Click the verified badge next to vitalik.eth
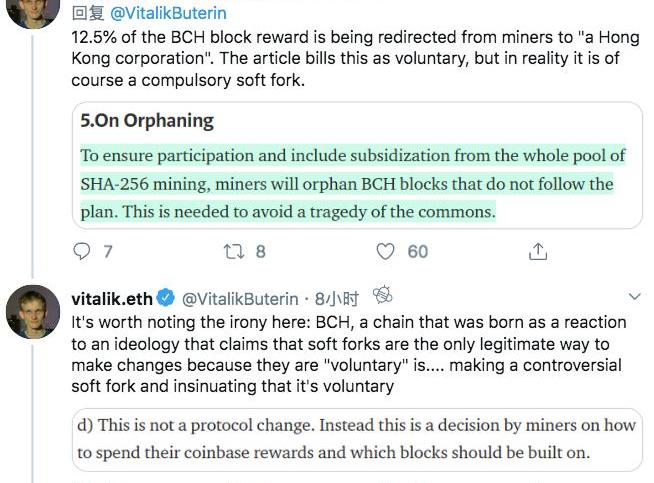Screen dimensions: 654x483 pos(165,299)
